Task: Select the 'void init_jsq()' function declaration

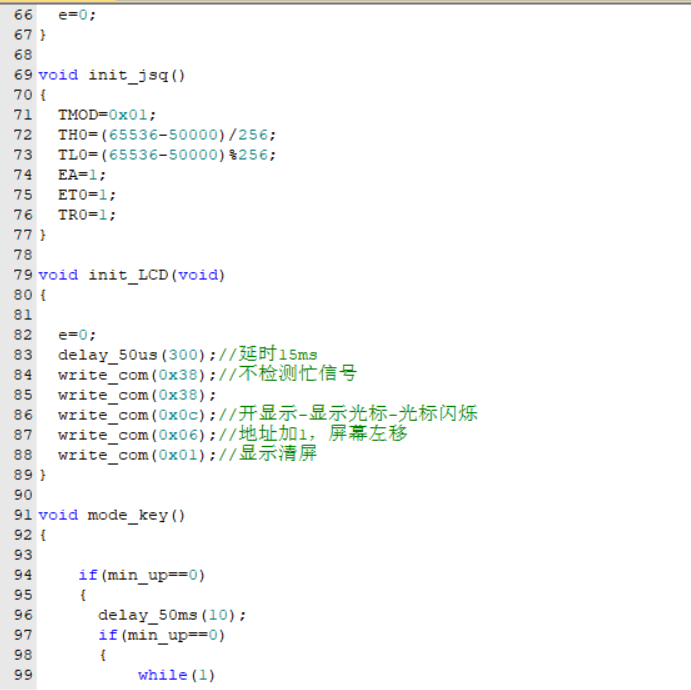Action: pos(111,75)
